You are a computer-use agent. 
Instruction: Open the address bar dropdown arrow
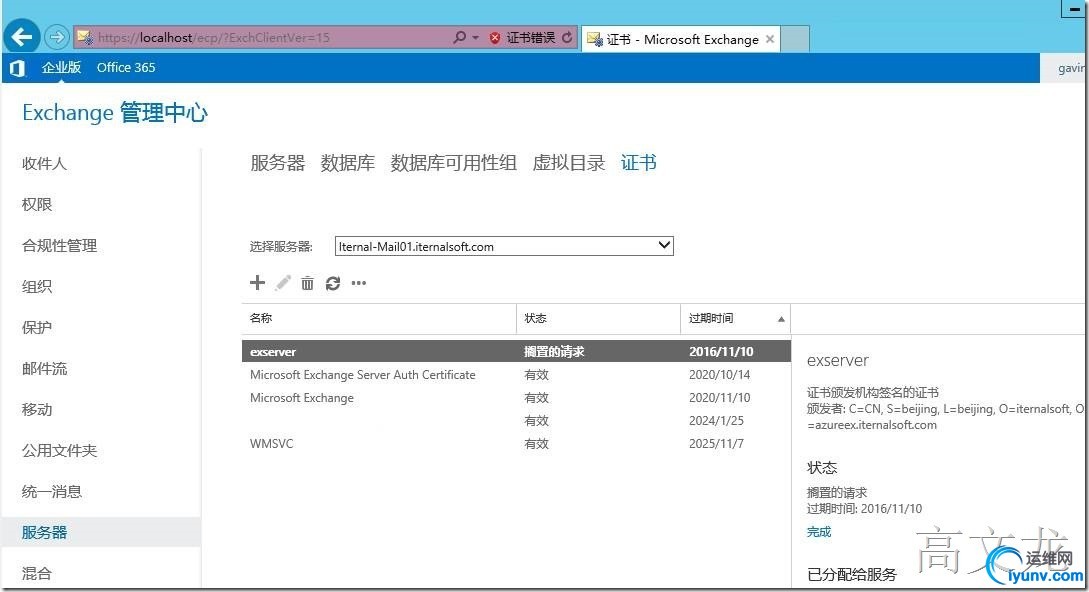click(476, 38)
